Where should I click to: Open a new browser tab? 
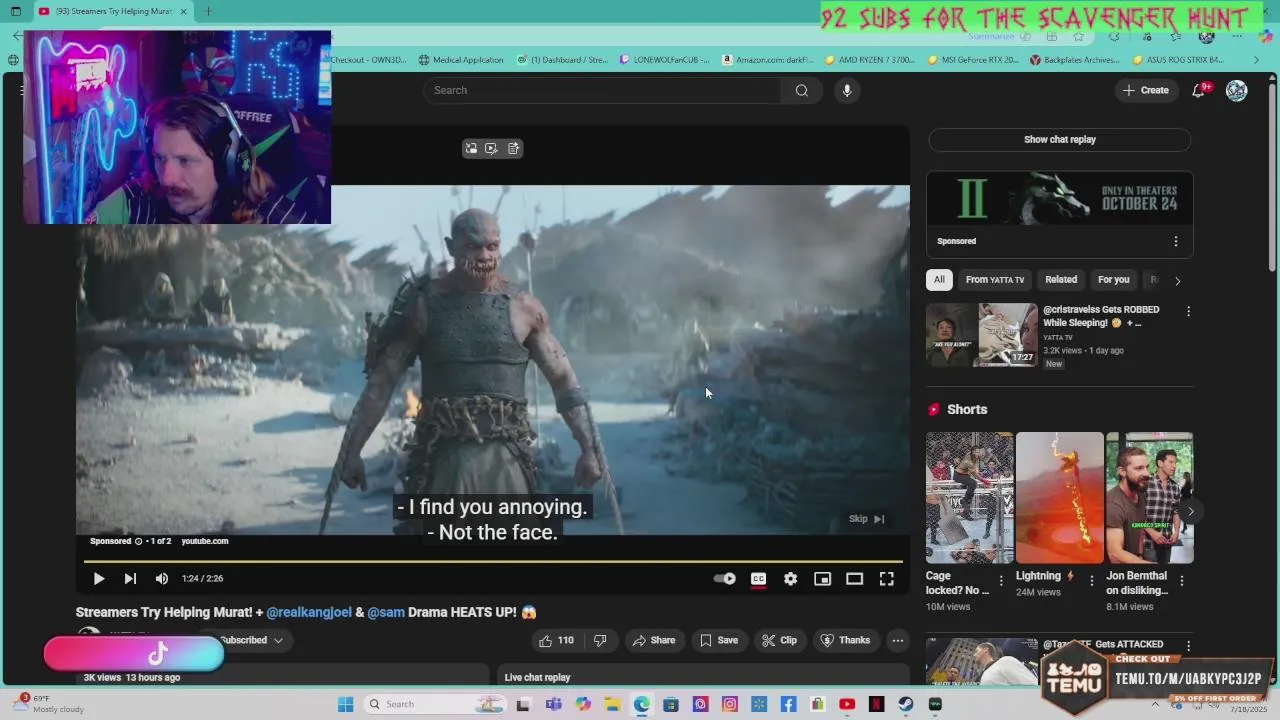coord(208,12)
